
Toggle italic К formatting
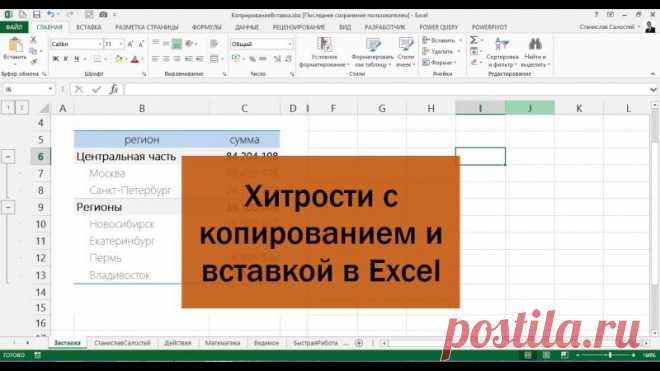(66, 59)
